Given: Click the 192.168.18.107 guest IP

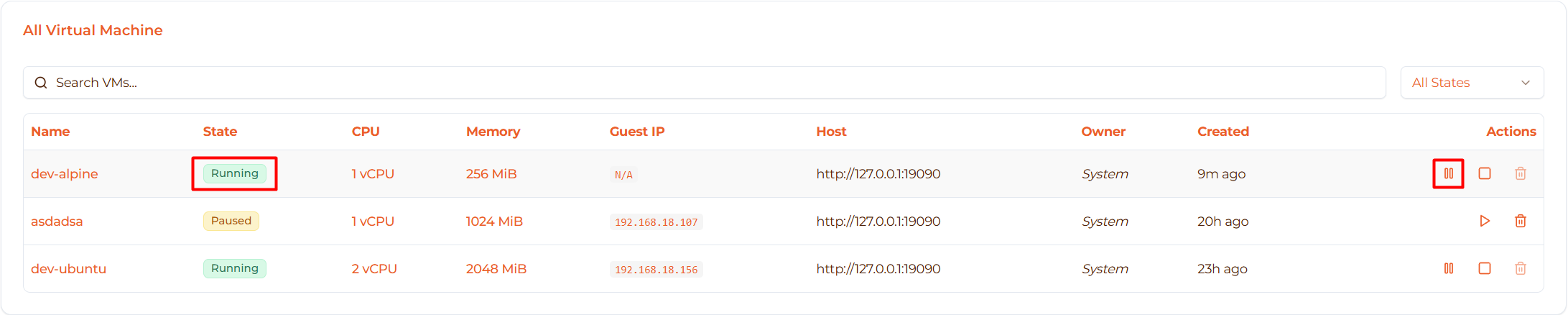Looking at the screenshot, I should point(656,222).
